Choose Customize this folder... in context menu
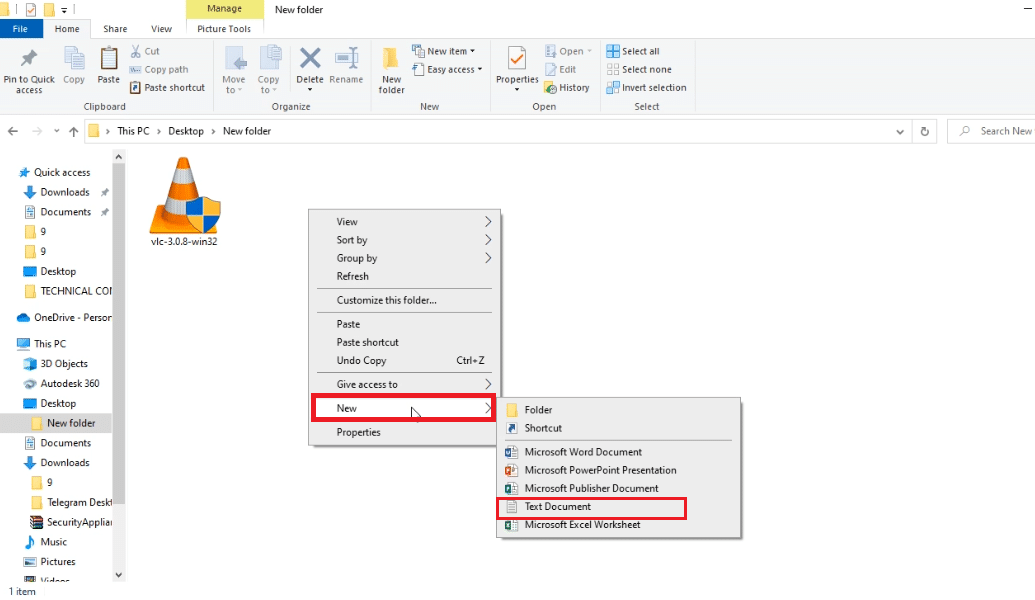Image resolution: width=1035 pixels, height=600 pixels. pos(404,300)
